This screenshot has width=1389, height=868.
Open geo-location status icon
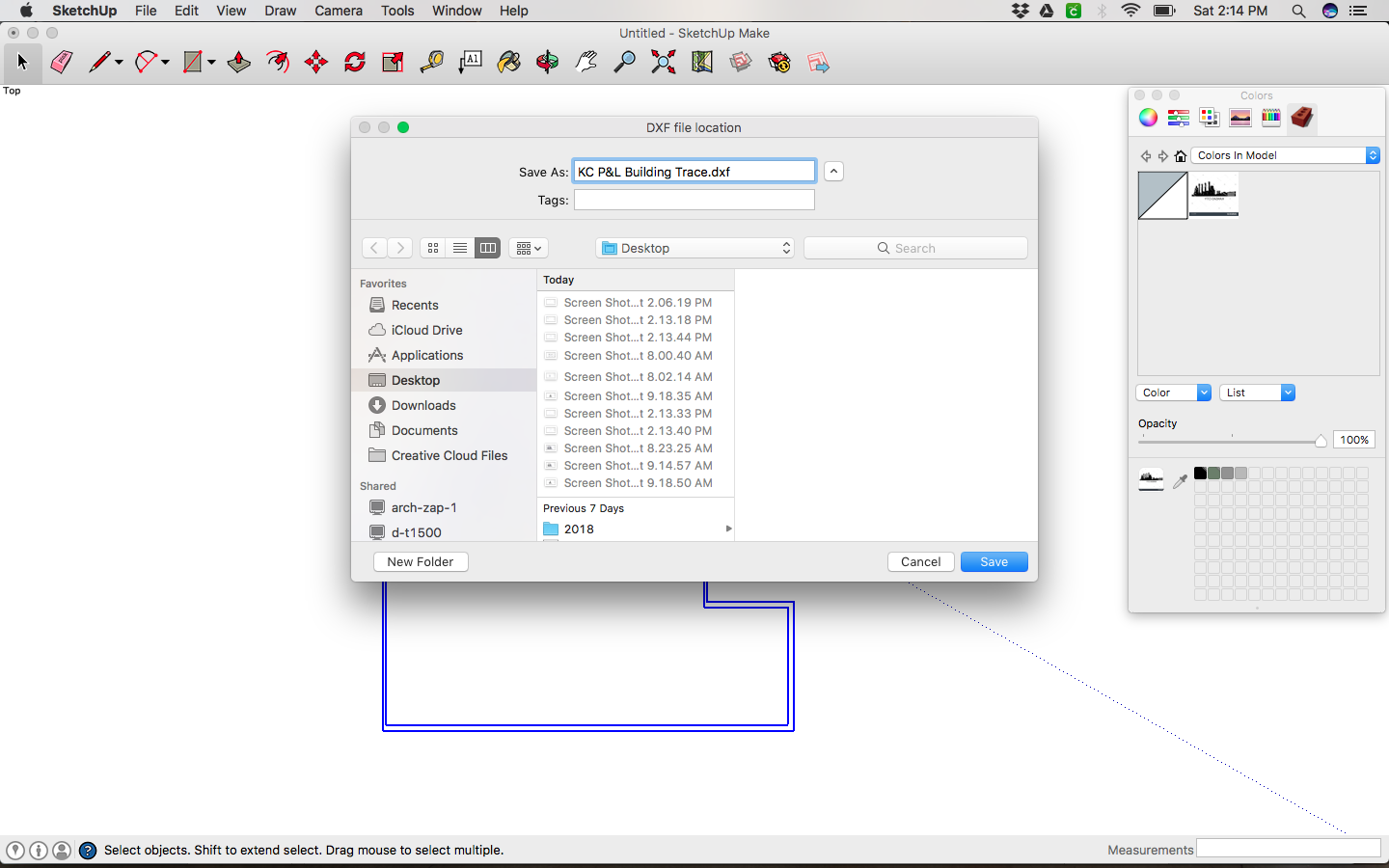pos(15,850)
